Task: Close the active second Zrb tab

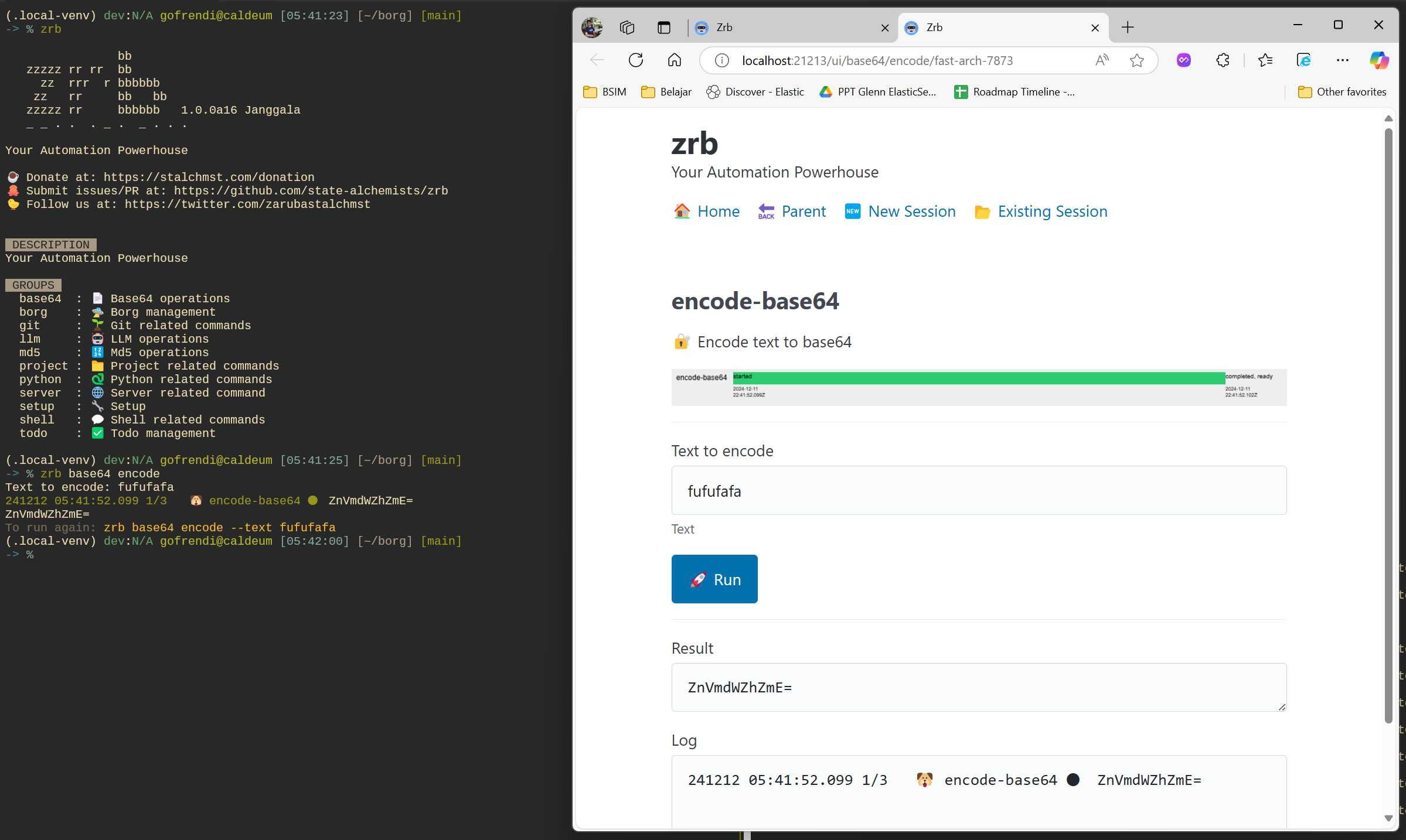Action: tap(1095, 28)
